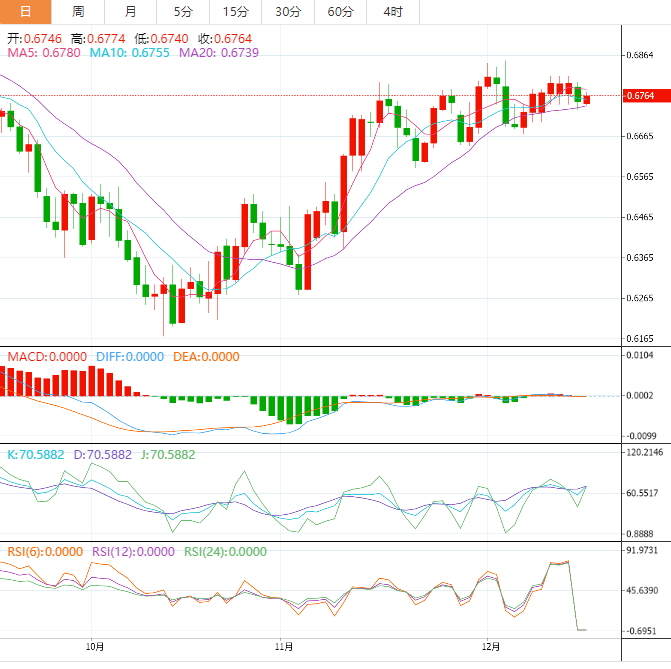Click the K value in KDJ panel
671x669 pixels.
(x=36, y=454)
